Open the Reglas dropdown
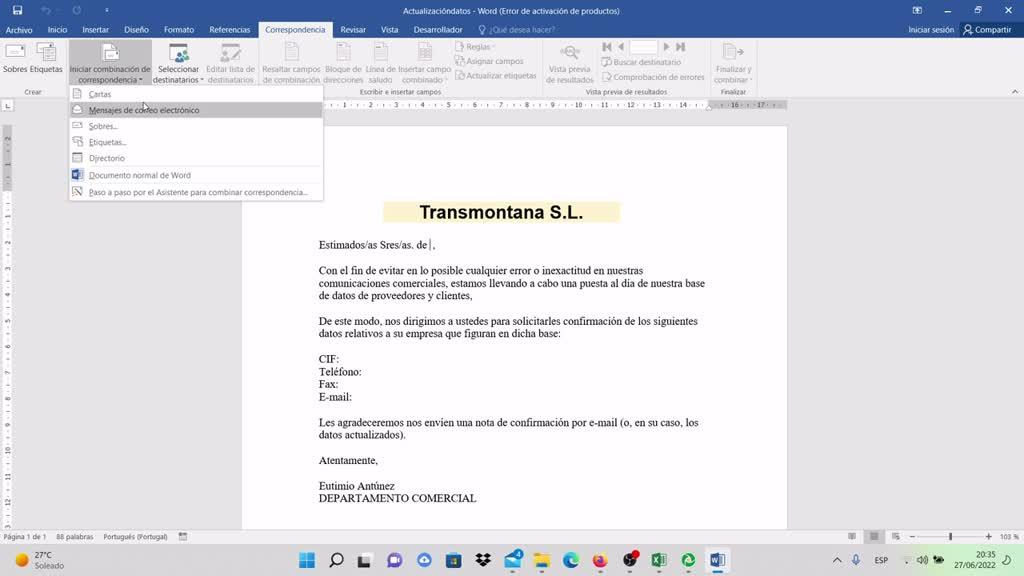 [x=475, y=47]
